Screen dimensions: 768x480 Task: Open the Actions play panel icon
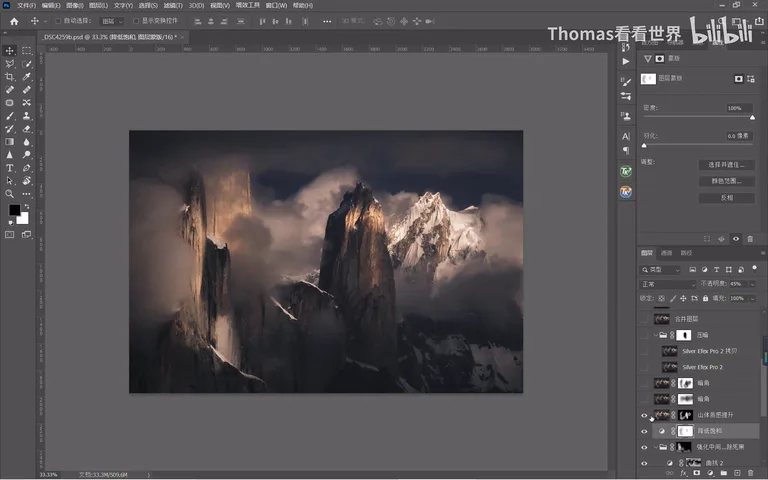pyautogui.click(x=625, y=61)
